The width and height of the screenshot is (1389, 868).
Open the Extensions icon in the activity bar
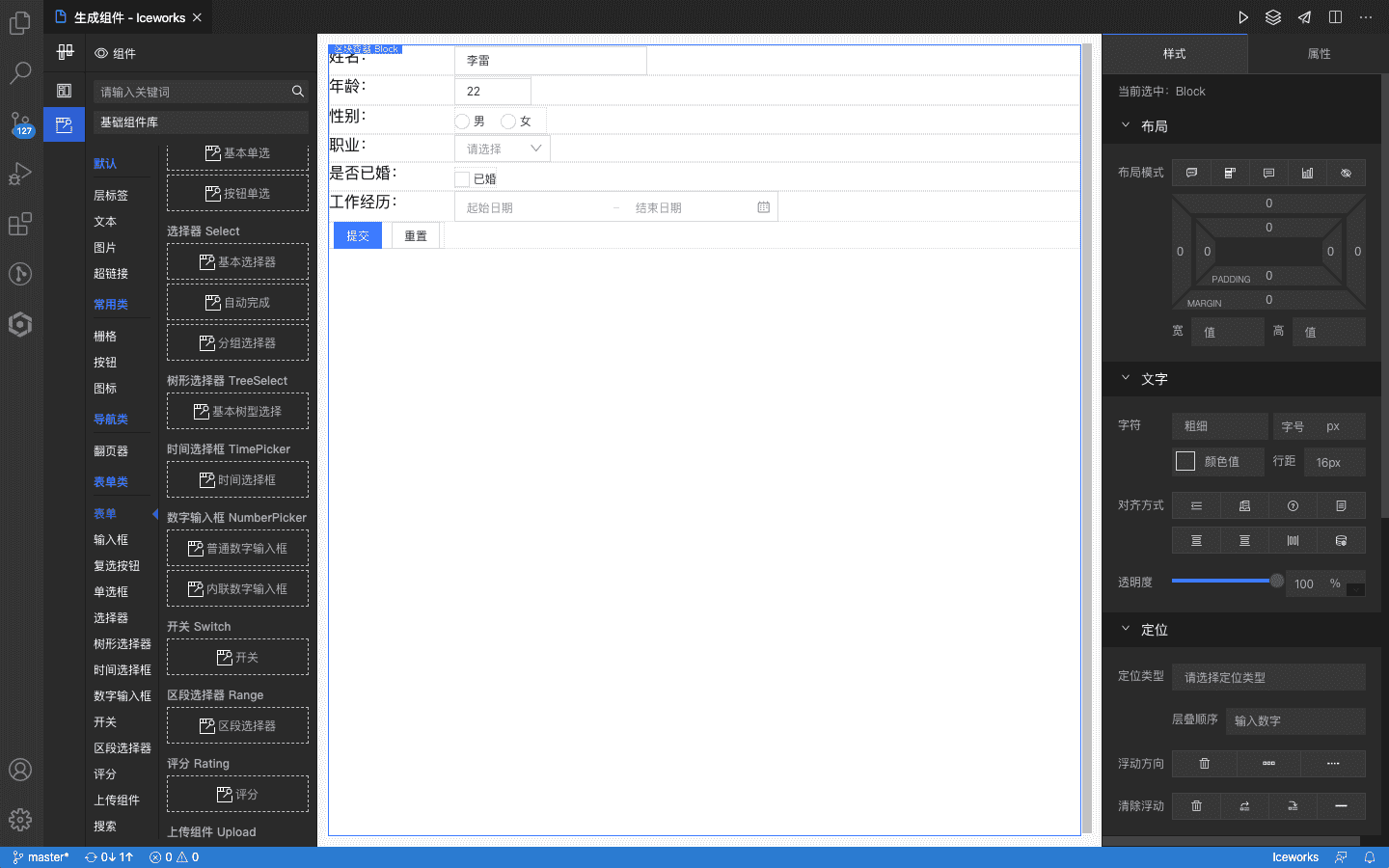tap(19, 224)
